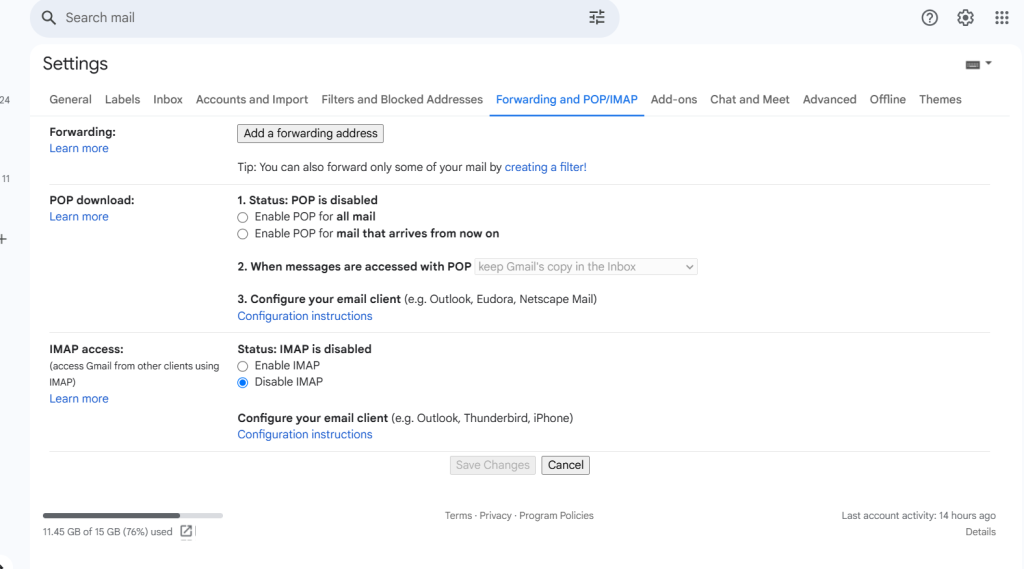Select Enable POP for mail from now on
Screen dimensions: 1024x569
tap(243, 234)
